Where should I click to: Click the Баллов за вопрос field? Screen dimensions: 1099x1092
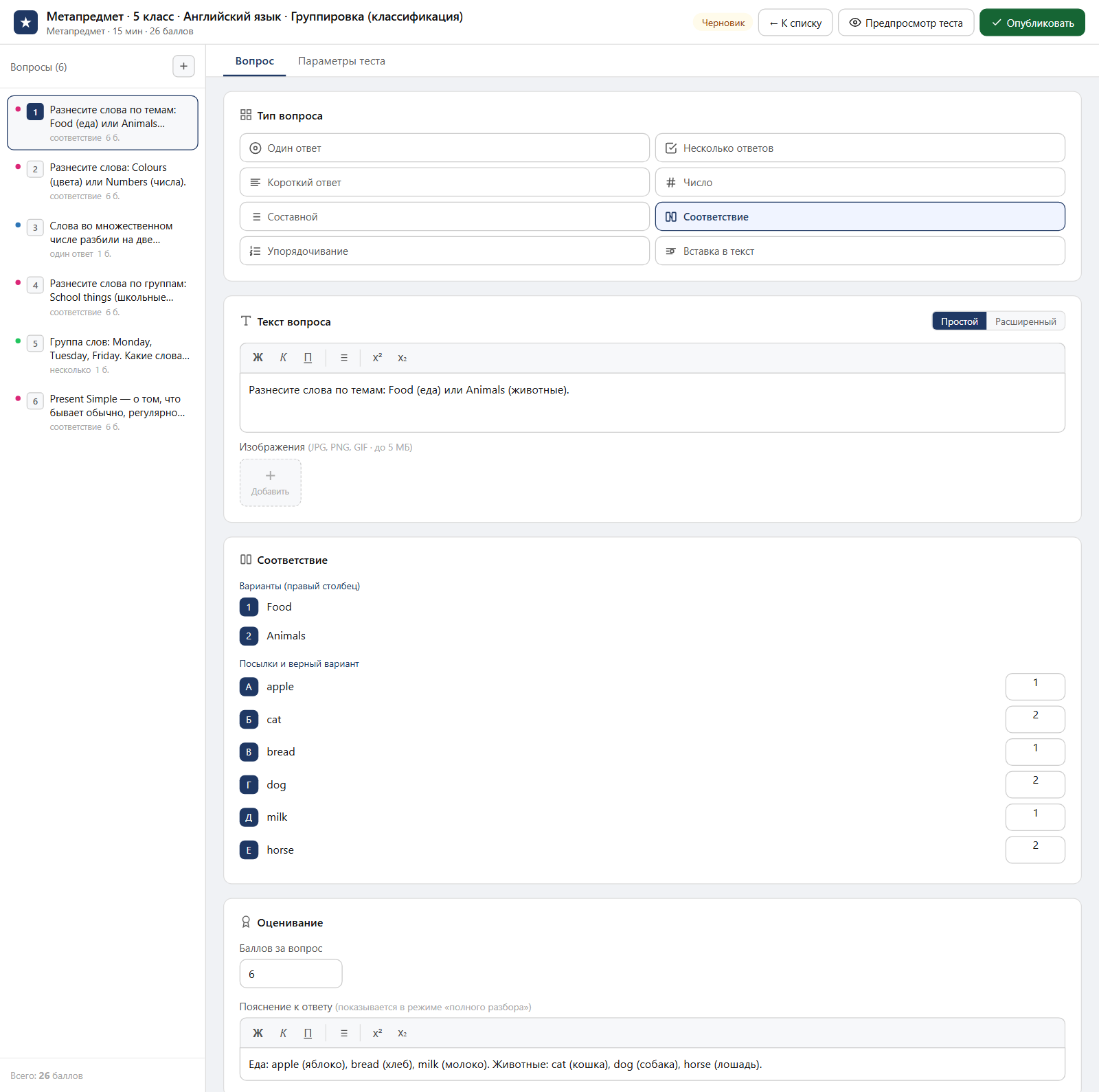(291, 974)
